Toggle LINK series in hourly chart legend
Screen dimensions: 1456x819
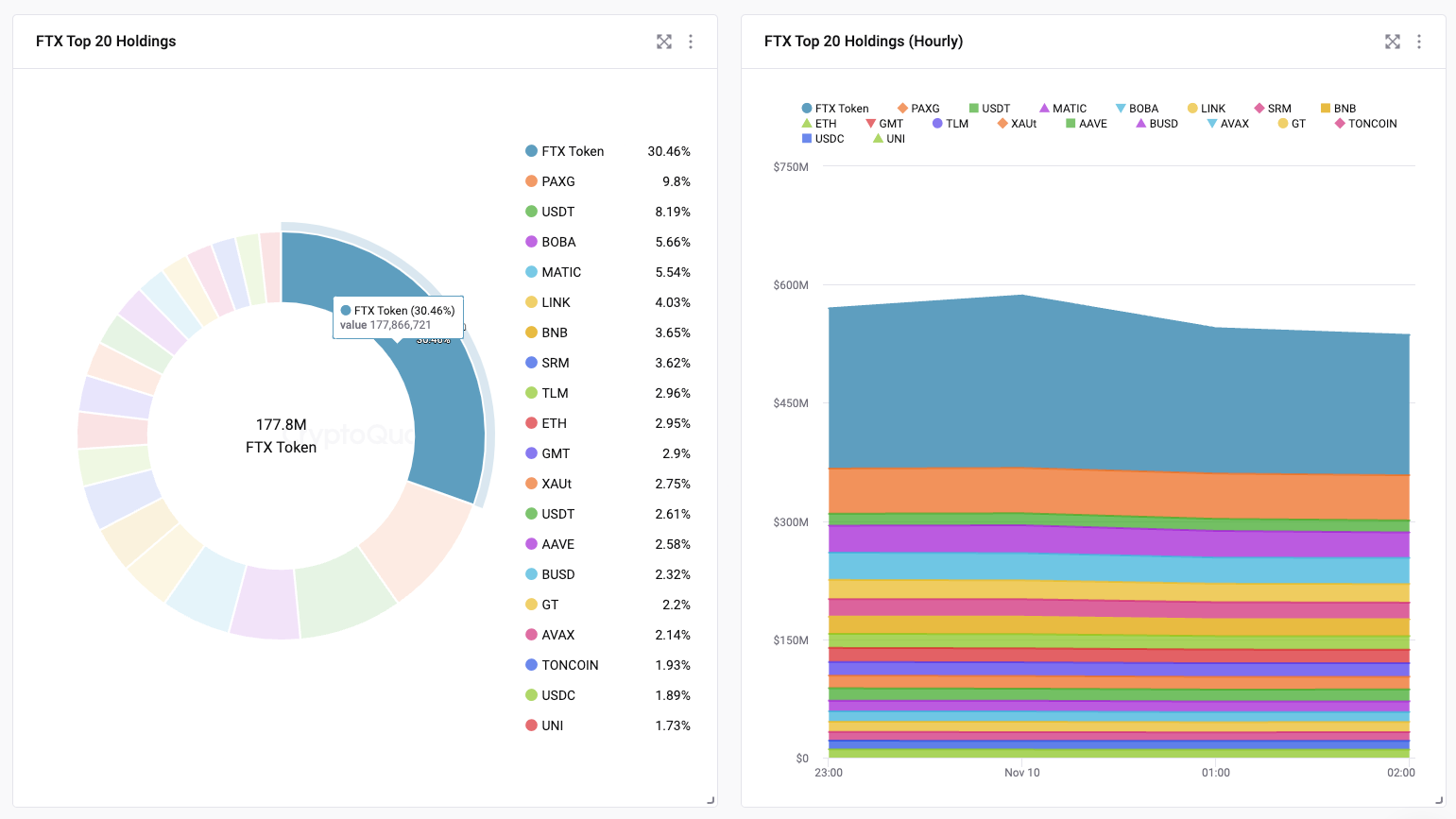pos(1207,109)
